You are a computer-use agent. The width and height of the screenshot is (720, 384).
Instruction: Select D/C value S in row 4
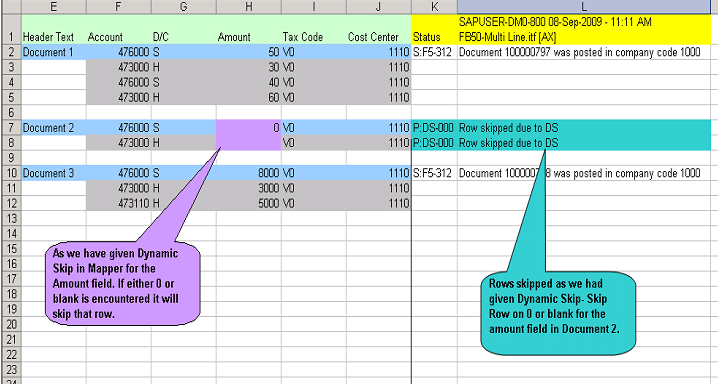(x=184, y=82)
